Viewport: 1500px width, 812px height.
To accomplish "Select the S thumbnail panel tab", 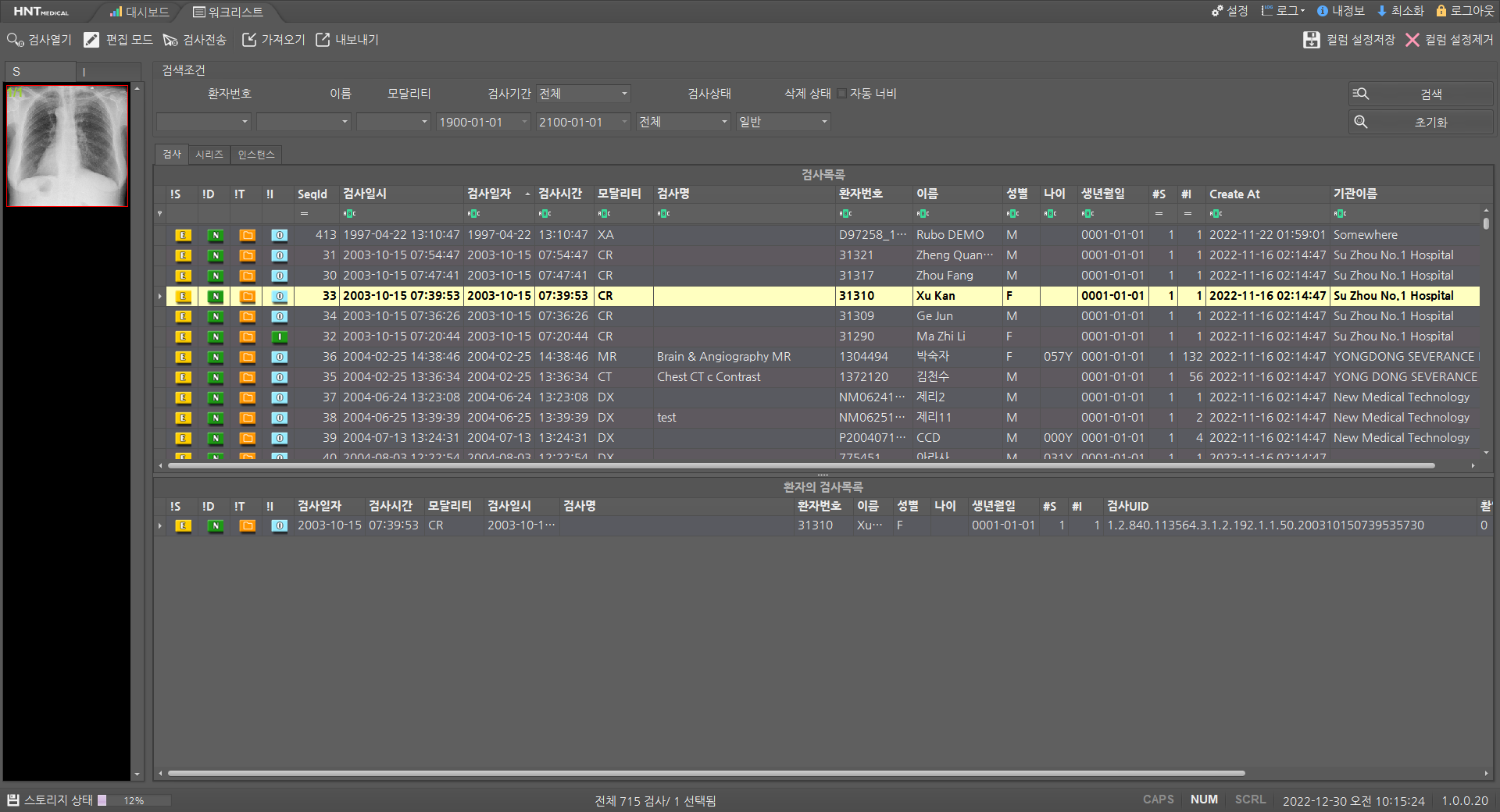I will (x=40, y=71).
